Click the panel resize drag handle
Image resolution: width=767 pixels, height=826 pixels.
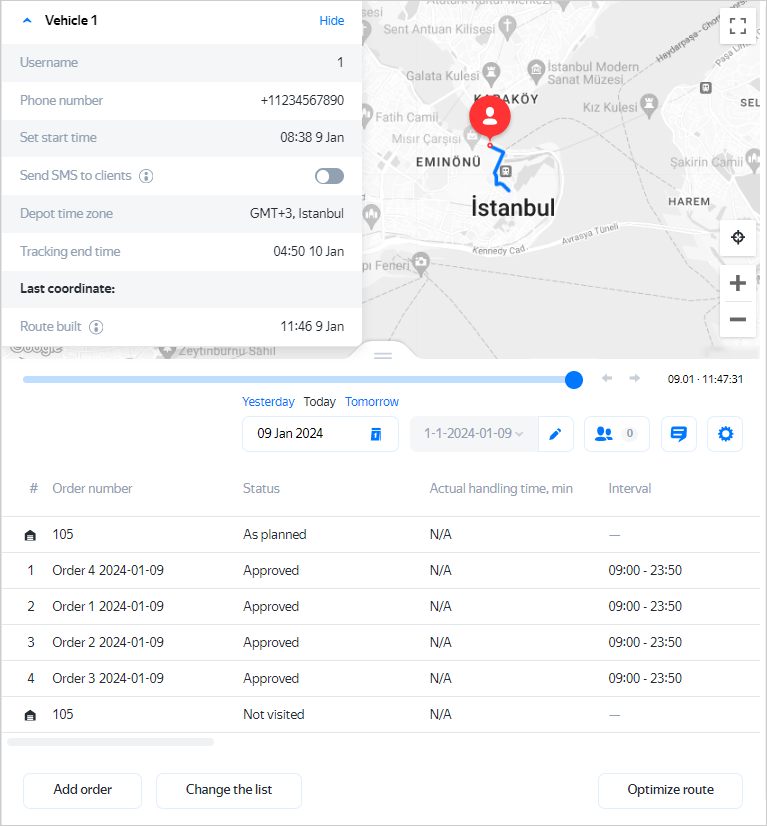pyautogui.click(x=383, y=355)
